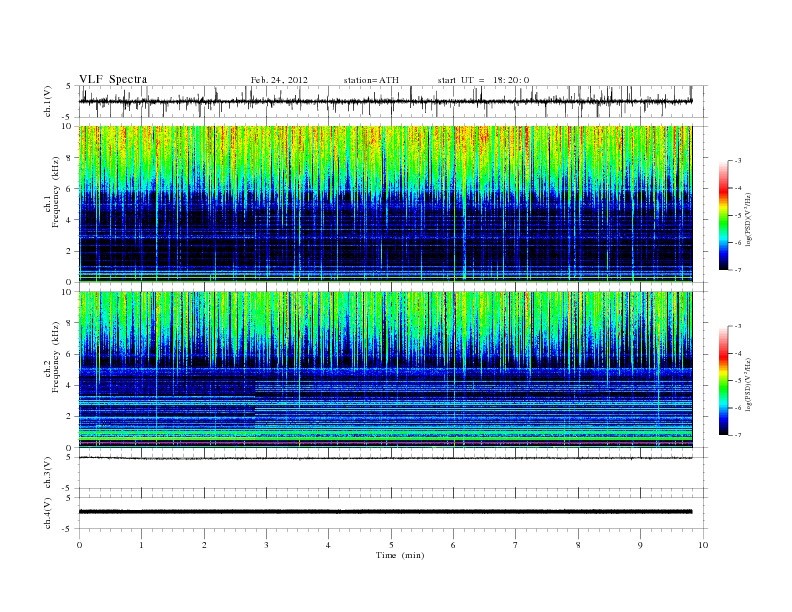Click the "-3" label on ch.1 color bar
Screen dimensions: 792x612
tap(738, 161)
